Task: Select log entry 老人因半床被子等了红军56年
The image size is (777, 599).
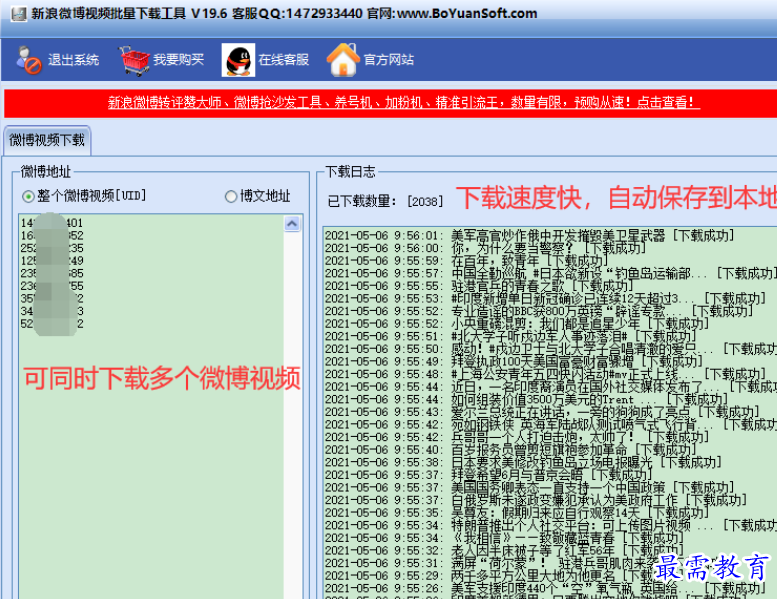Action: coord(504,550)
